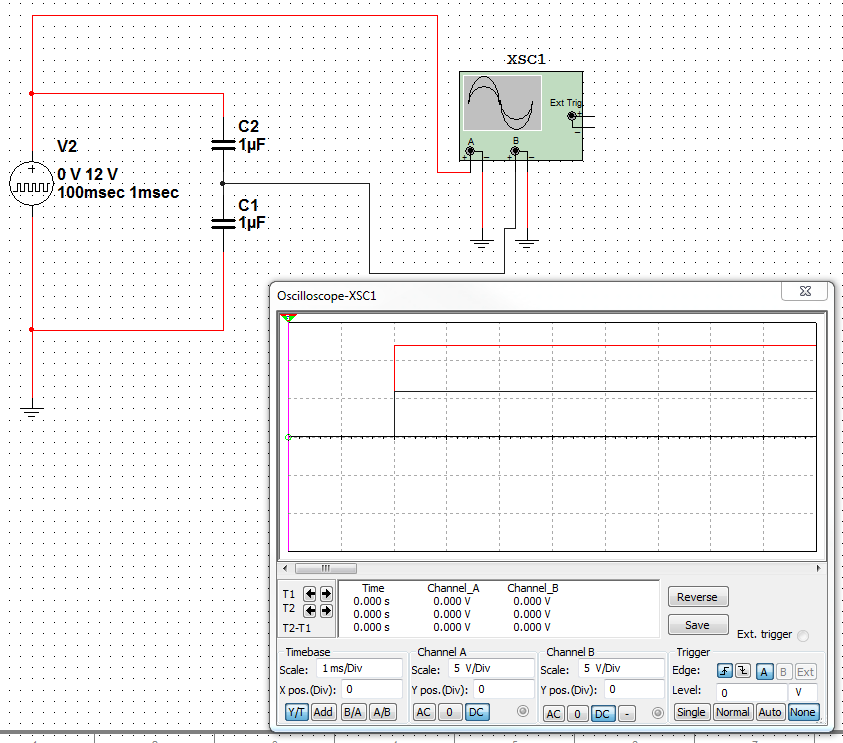Screen dimensions: 843x743
Task: Move cursor T2 right with arrow
Action: [x=325, y=610]
